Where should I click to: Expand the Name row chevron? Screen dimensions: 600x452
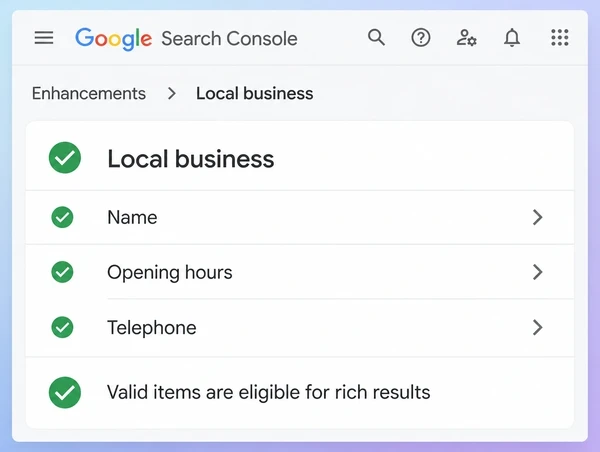click(538, 217)
